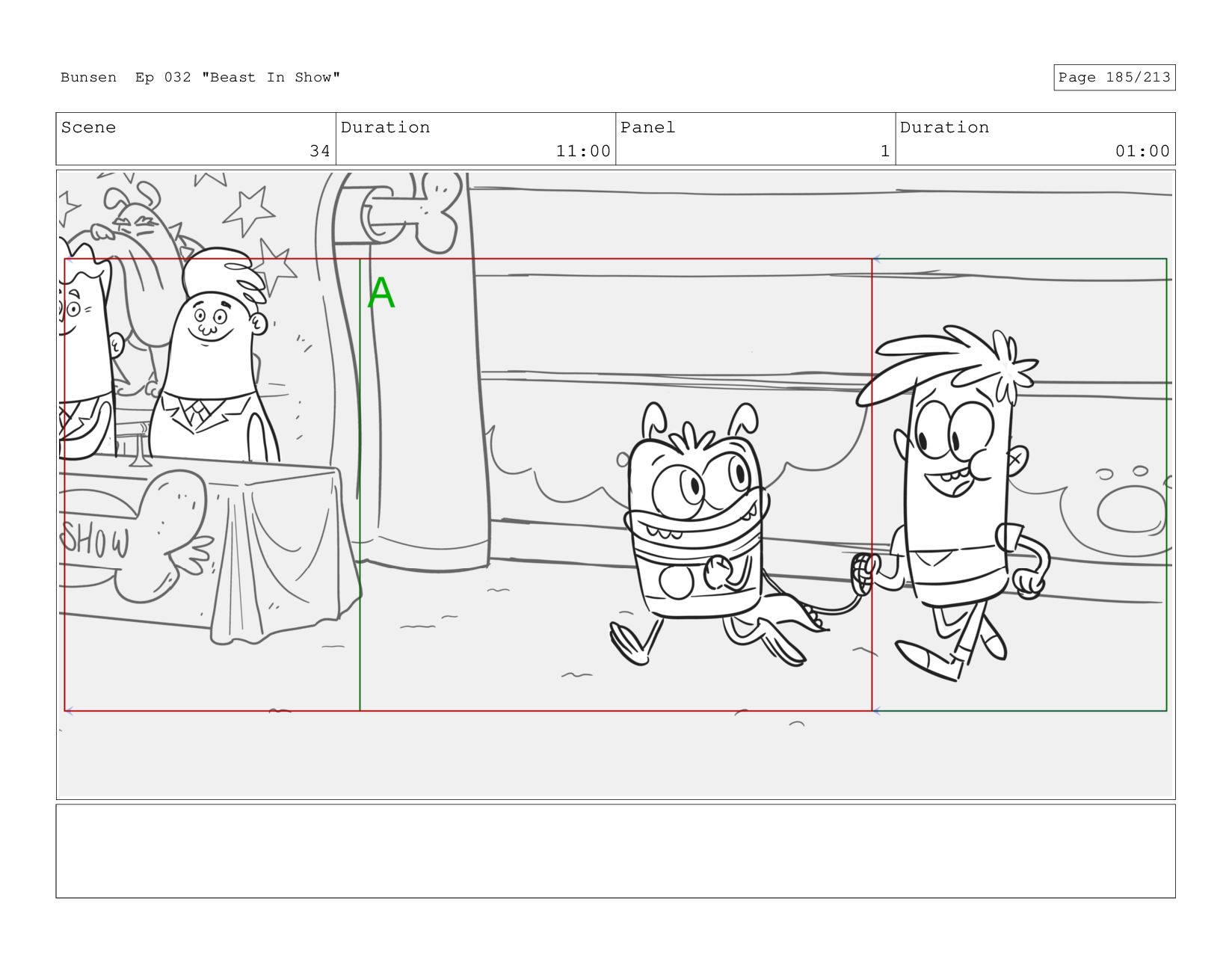This screenshot has width=1232, height=954.
Task: Click the episode title 'Bunsen Ep 032 "Beast In Show"'
Action: [200, 77]
